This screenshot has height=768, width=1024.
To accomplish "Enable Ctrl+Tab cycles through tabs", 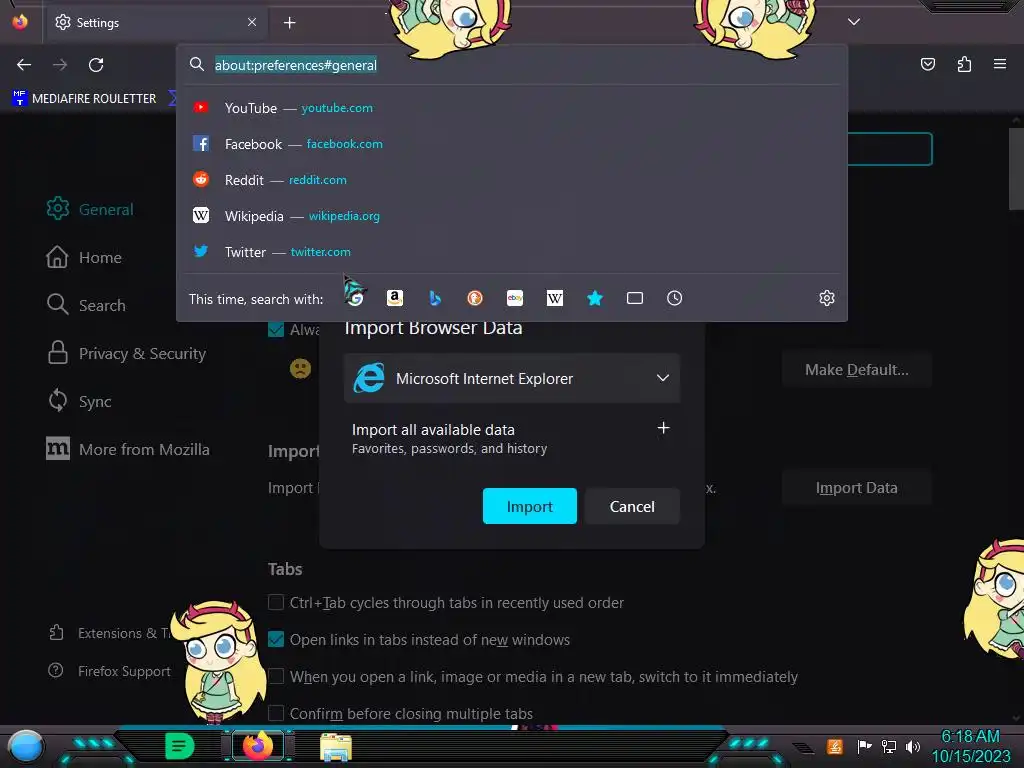I will click(x=276, y=602).
